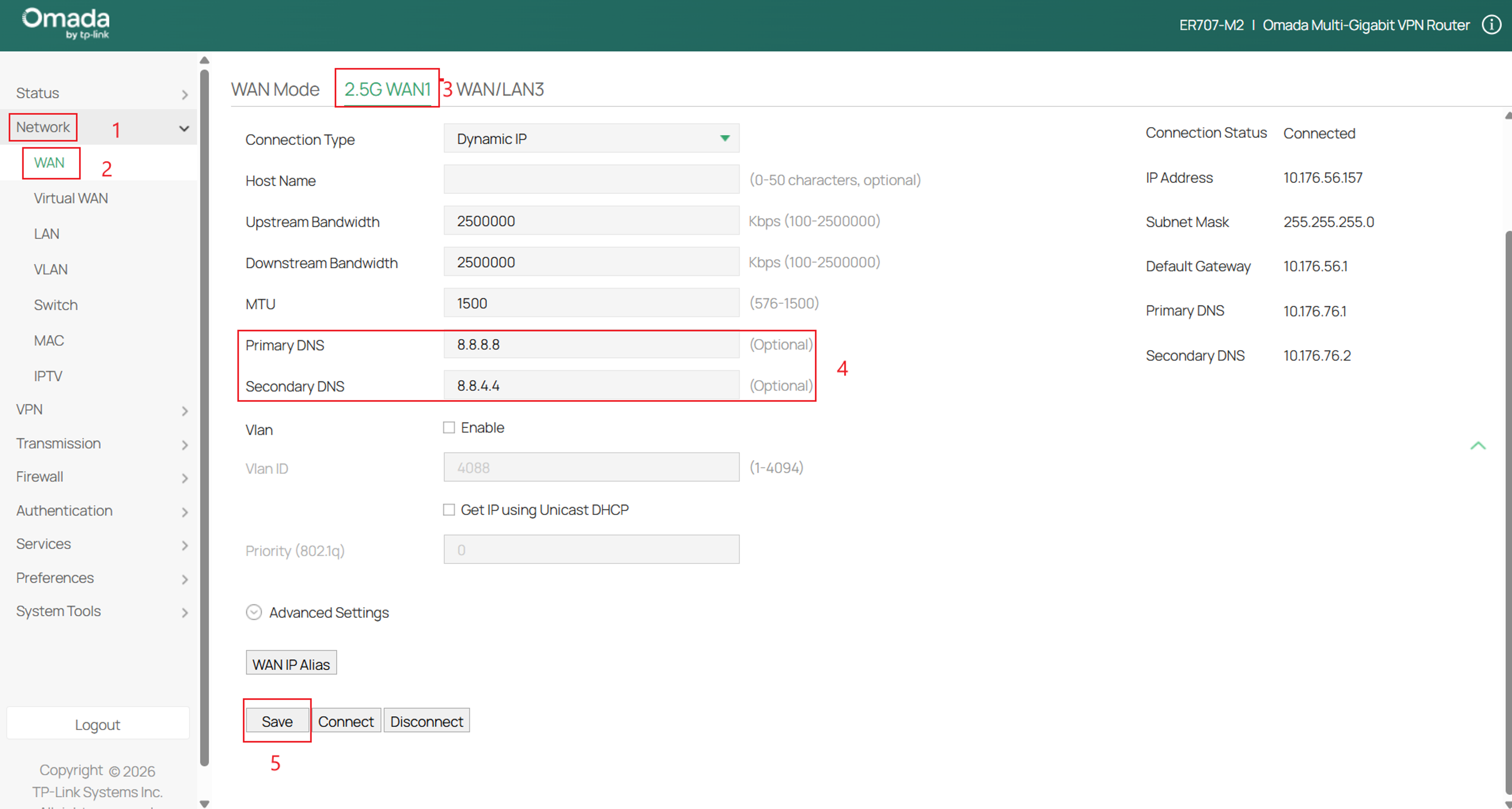Expand Advanced Settings circle icon
1512x809 pixels.
tap(254, 612)
